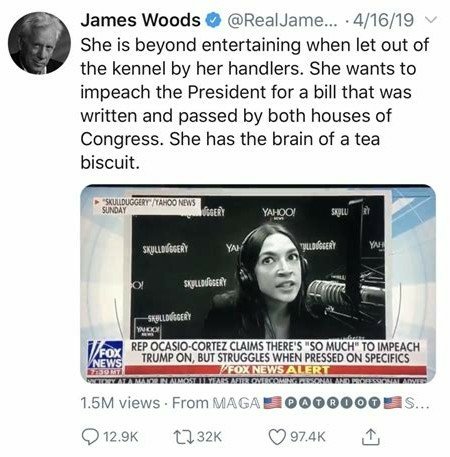Click the blue verified badge
This screenshot has height=457, width=450.
[x=213, y=20]
